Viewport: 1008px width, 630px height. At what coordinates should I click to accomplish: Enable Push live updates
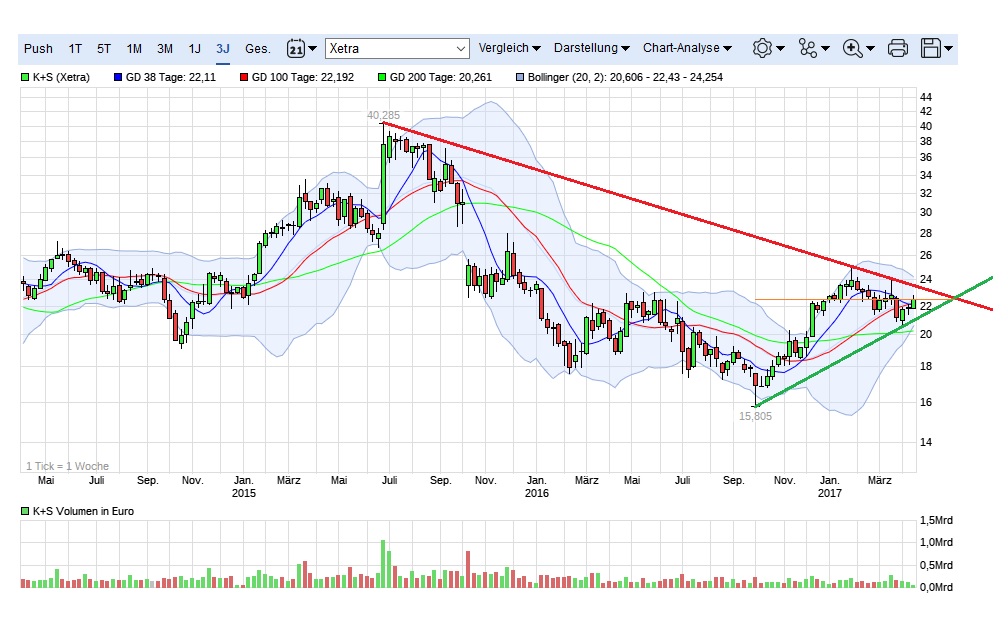[x=38, y=49]
